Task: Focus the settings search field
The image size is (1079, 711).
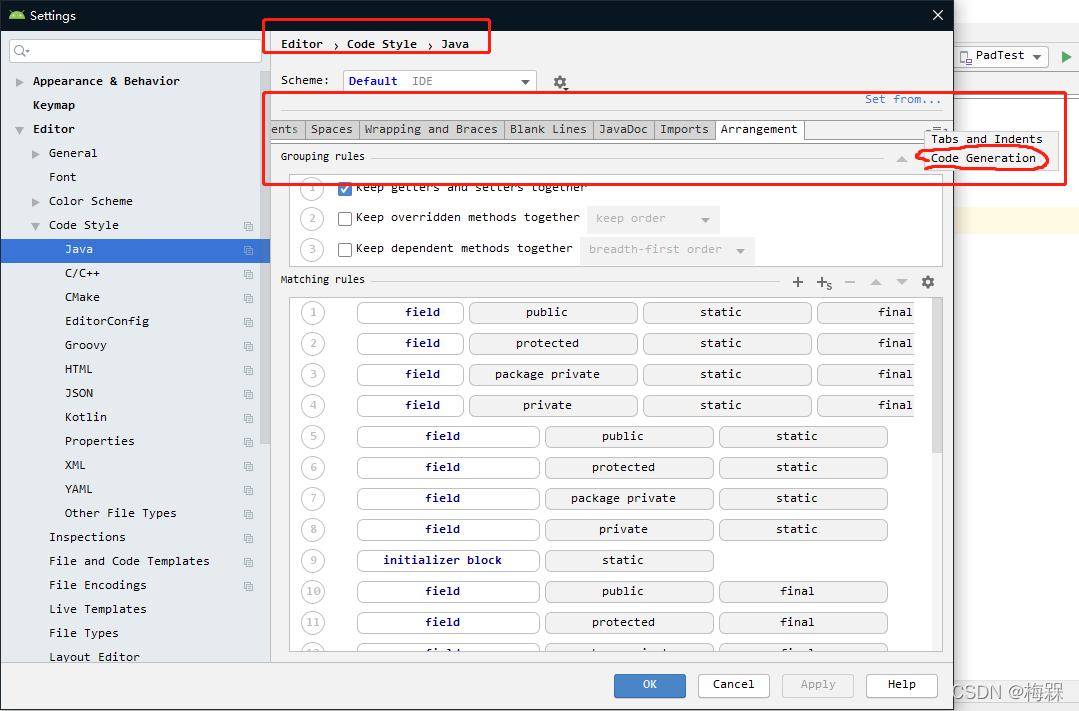Action: click(135, 51)
